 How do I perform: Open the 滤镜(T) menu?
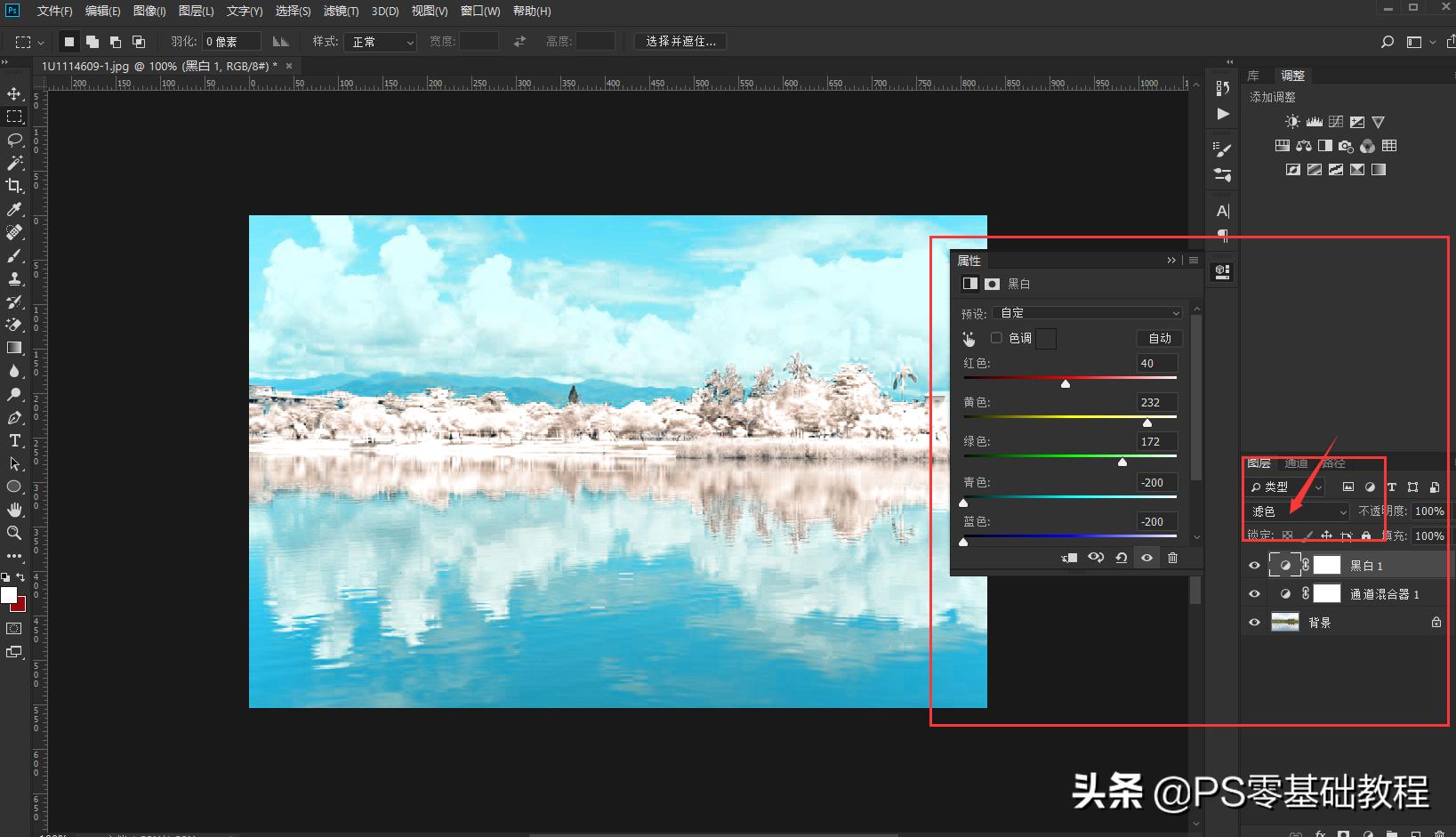pos(341,11)
